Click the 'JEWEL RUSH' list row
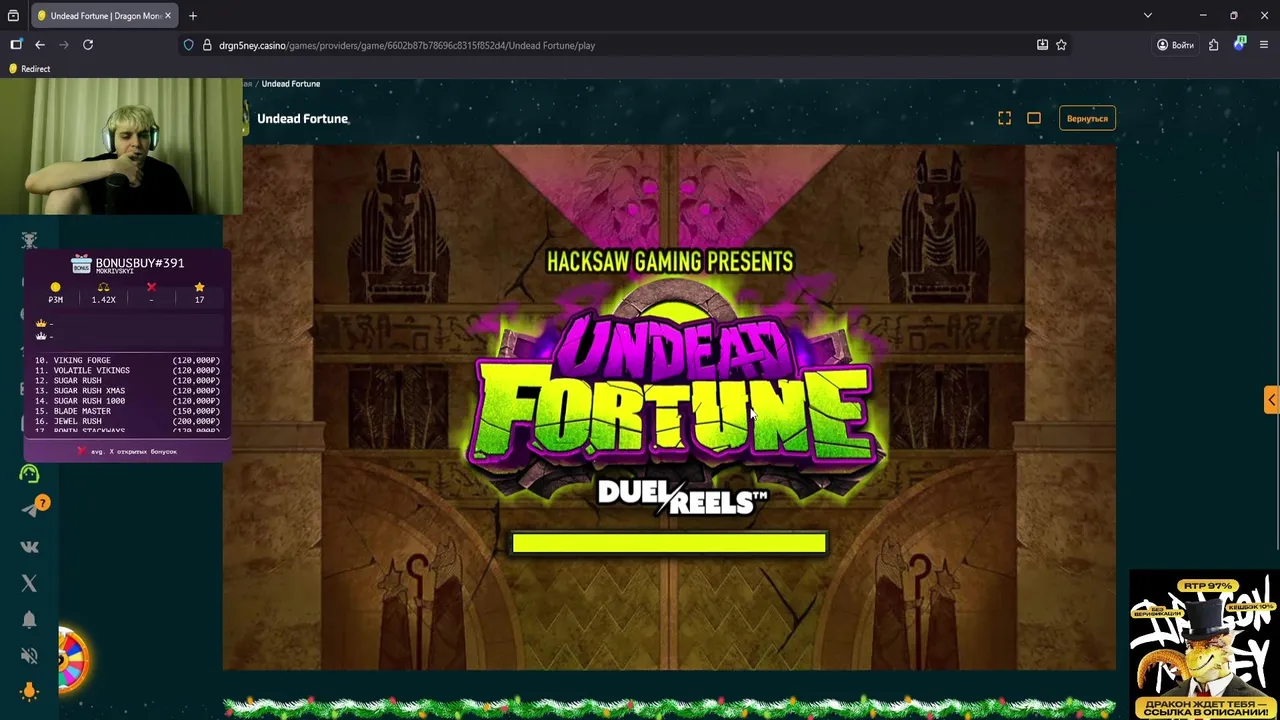The width and height of the screenshot is (1280, 720). pos(127,421)
